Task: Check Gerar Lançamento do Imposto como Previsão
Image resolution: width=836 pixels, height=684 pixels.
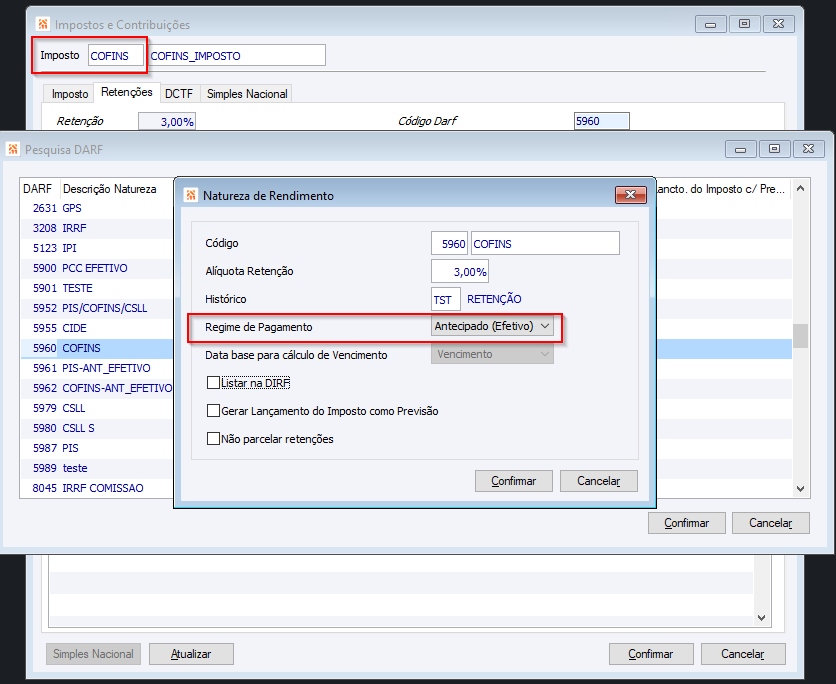Action: coord(213,411)
